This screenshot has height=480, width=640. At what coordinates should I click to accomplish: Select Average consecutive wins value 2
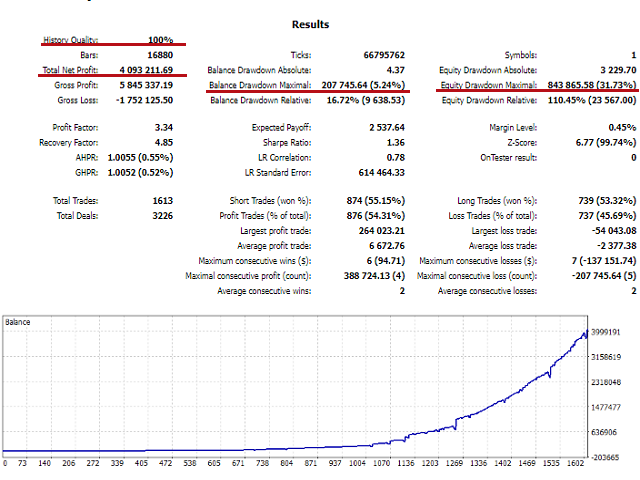[402, 291]
